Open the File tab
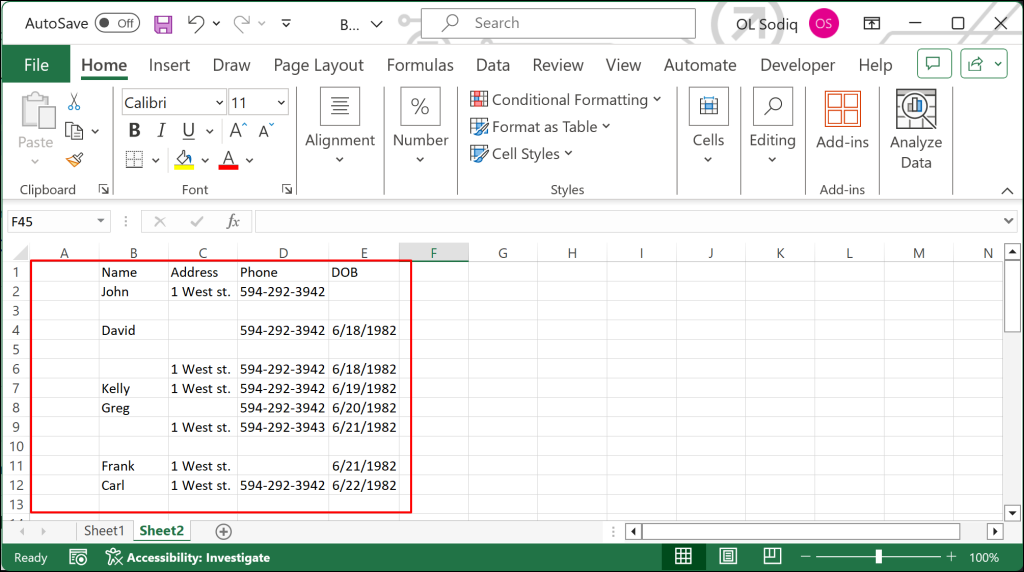The width and height of the screenshot is (1024, 572). click(36, 65)
